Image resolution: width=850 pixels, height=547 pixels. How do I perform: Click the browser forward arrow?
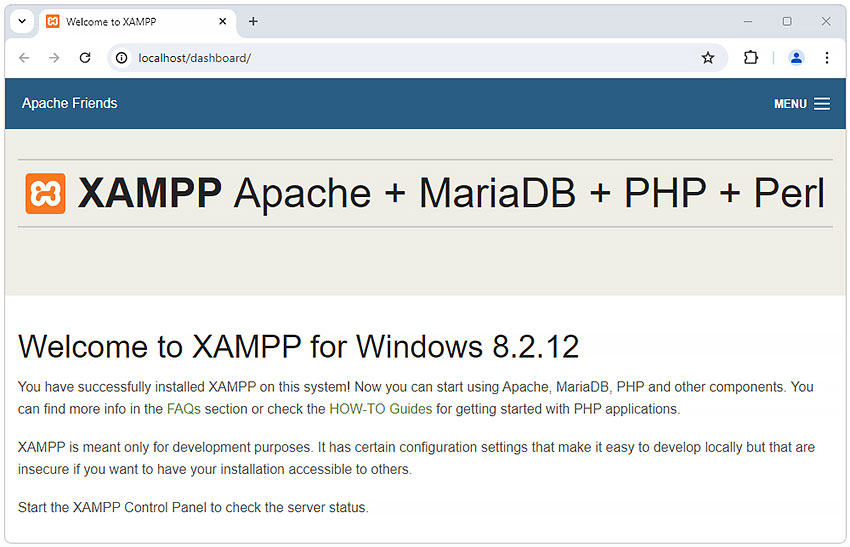(54, 57)
